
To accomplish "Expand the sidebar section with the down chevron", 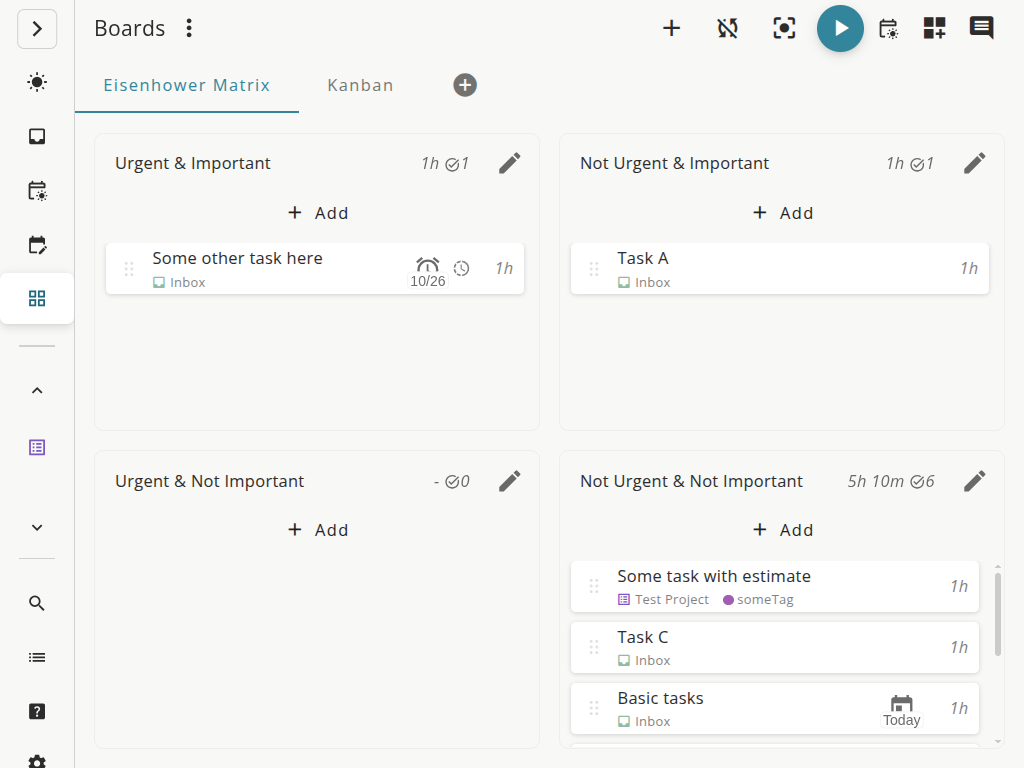I will coord(37,528).
